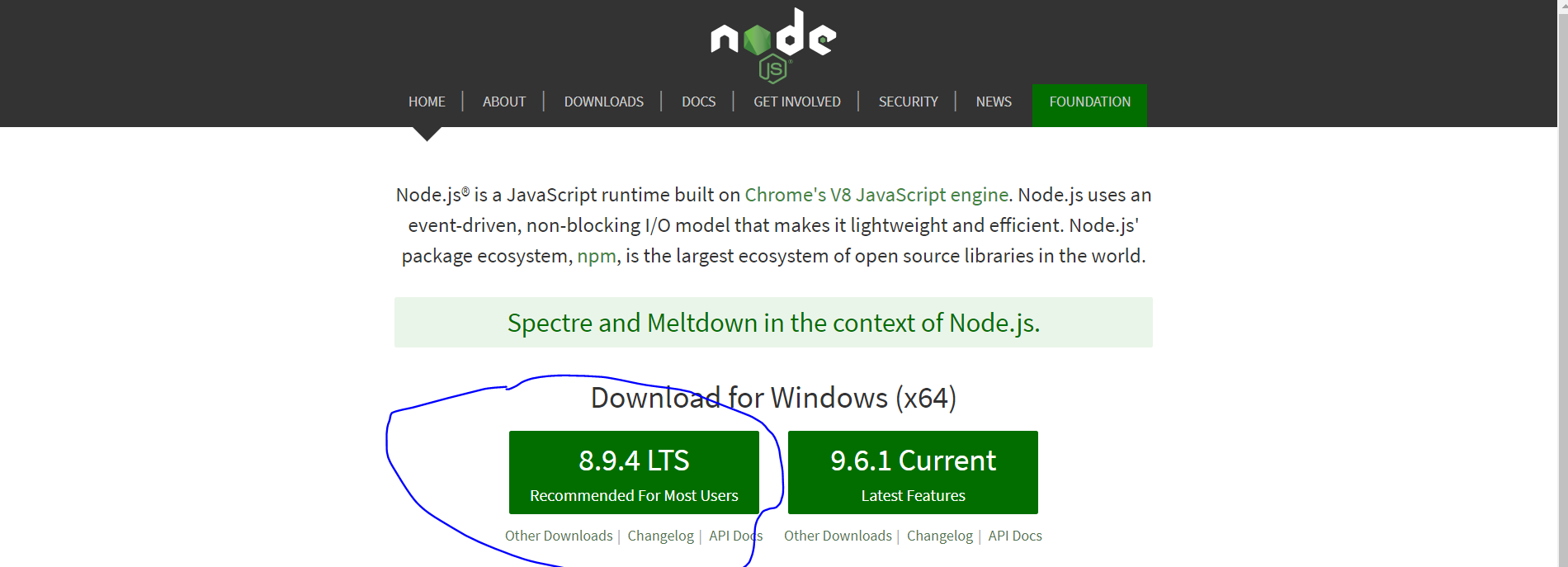Click the green FOUNDATION tab
The height and width of the screenshot is (567, 1568).
click(1089, 105)
